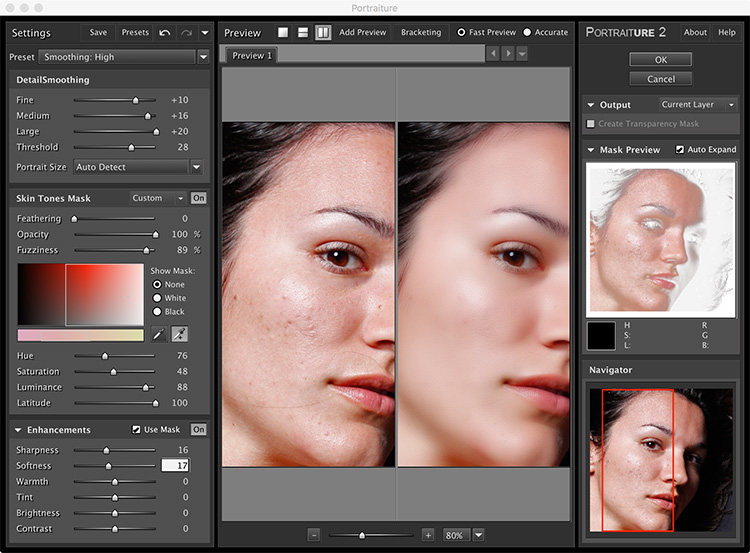The width and height of the screenshot is (750, 553).
Task: Click the Warmth slider handle
Action: point(115,482)
